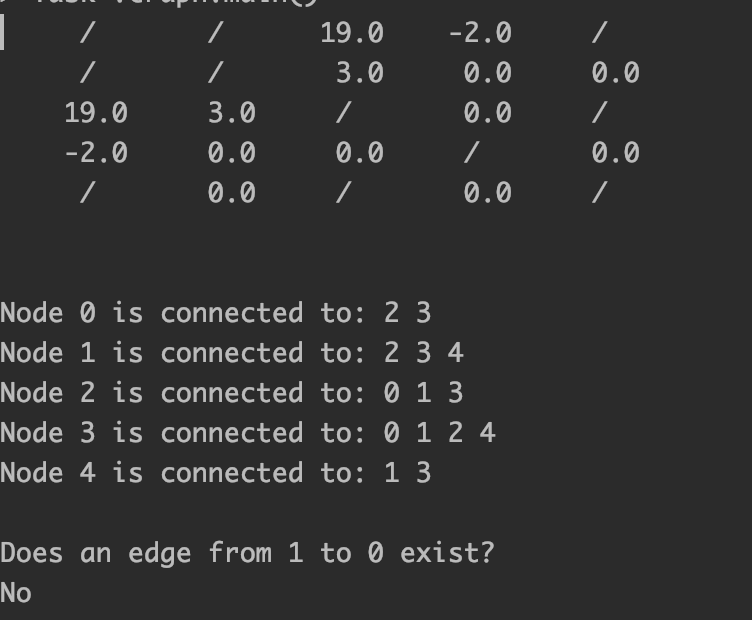The height and width of the screenshot is (620, 752).
Task: Click the 19.0 value in first matrix row
Action: [x=352, y=33]
